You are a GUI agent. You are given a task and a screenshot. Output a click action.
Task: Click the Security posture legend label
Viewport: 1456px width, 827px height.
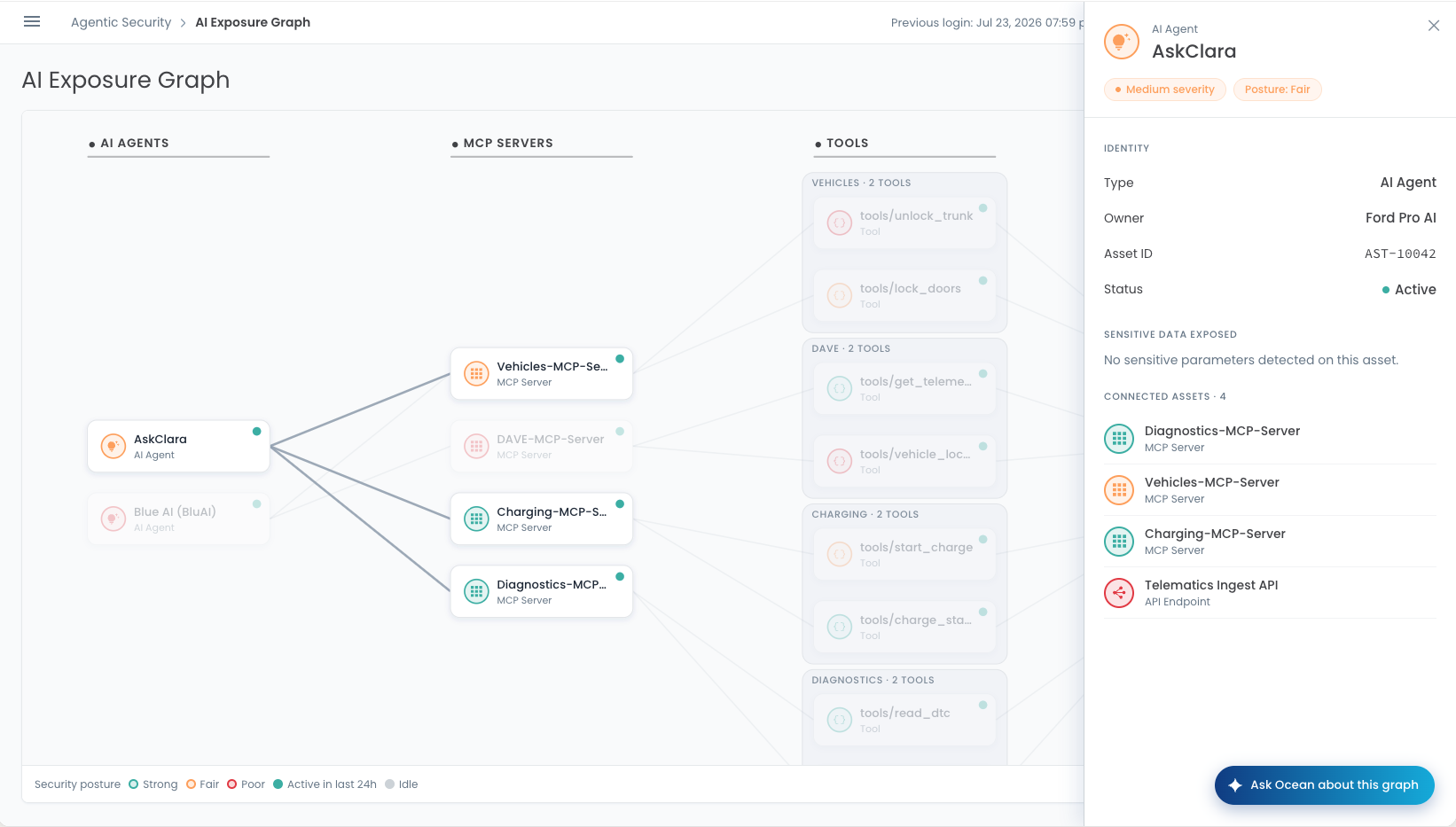tap(77, 784)
